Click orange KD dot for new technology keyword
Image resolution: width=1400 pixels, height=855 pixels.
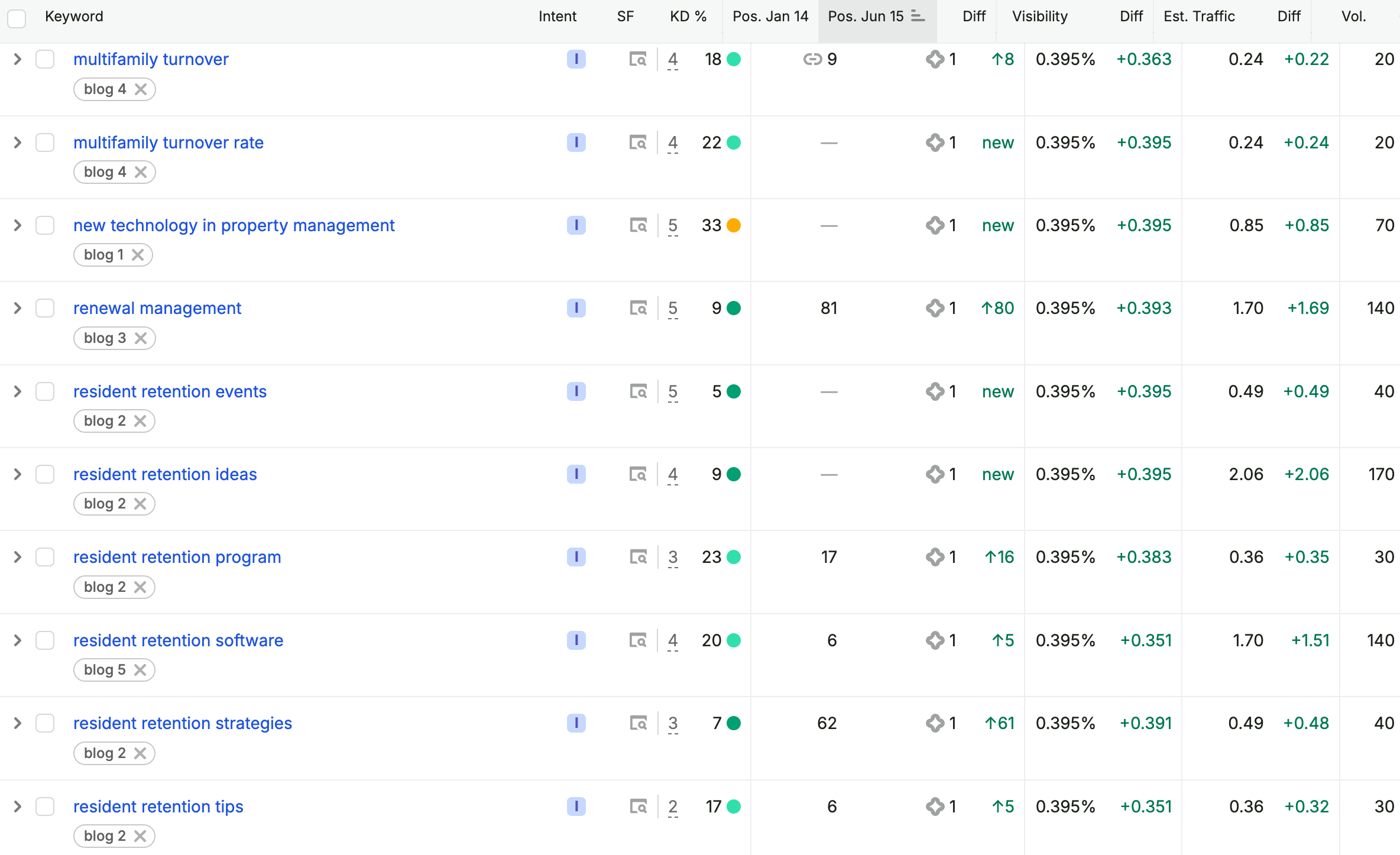(734, 225)
